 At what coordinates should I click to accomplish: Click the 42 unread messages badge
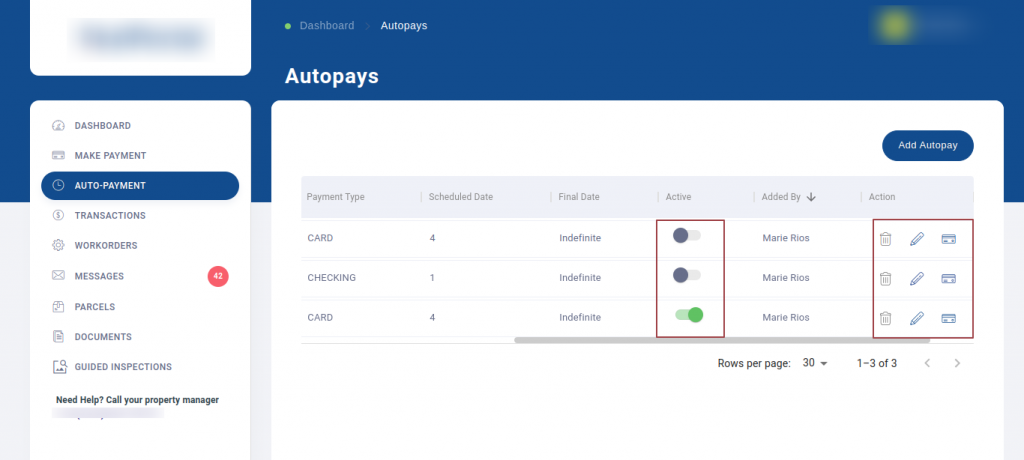[218, 277]
